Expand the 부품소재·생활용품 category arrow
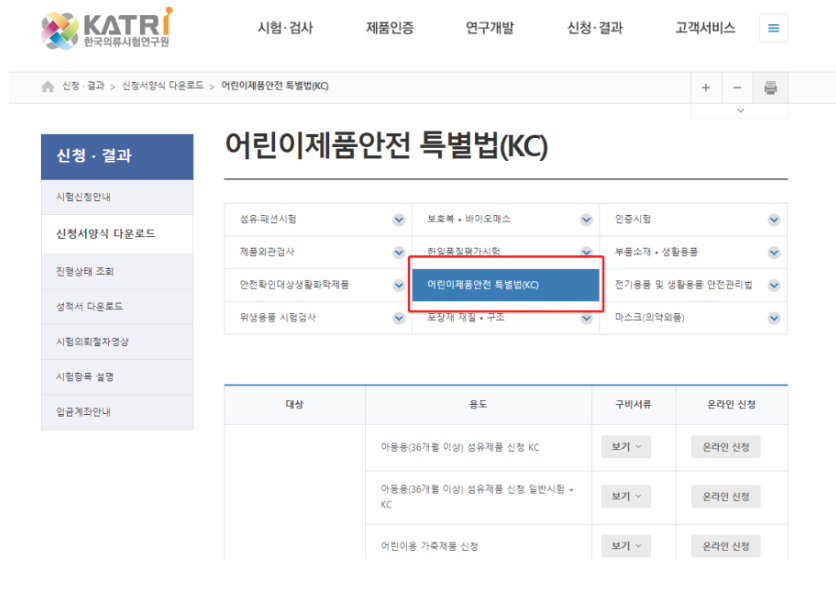 click(774, 253)
